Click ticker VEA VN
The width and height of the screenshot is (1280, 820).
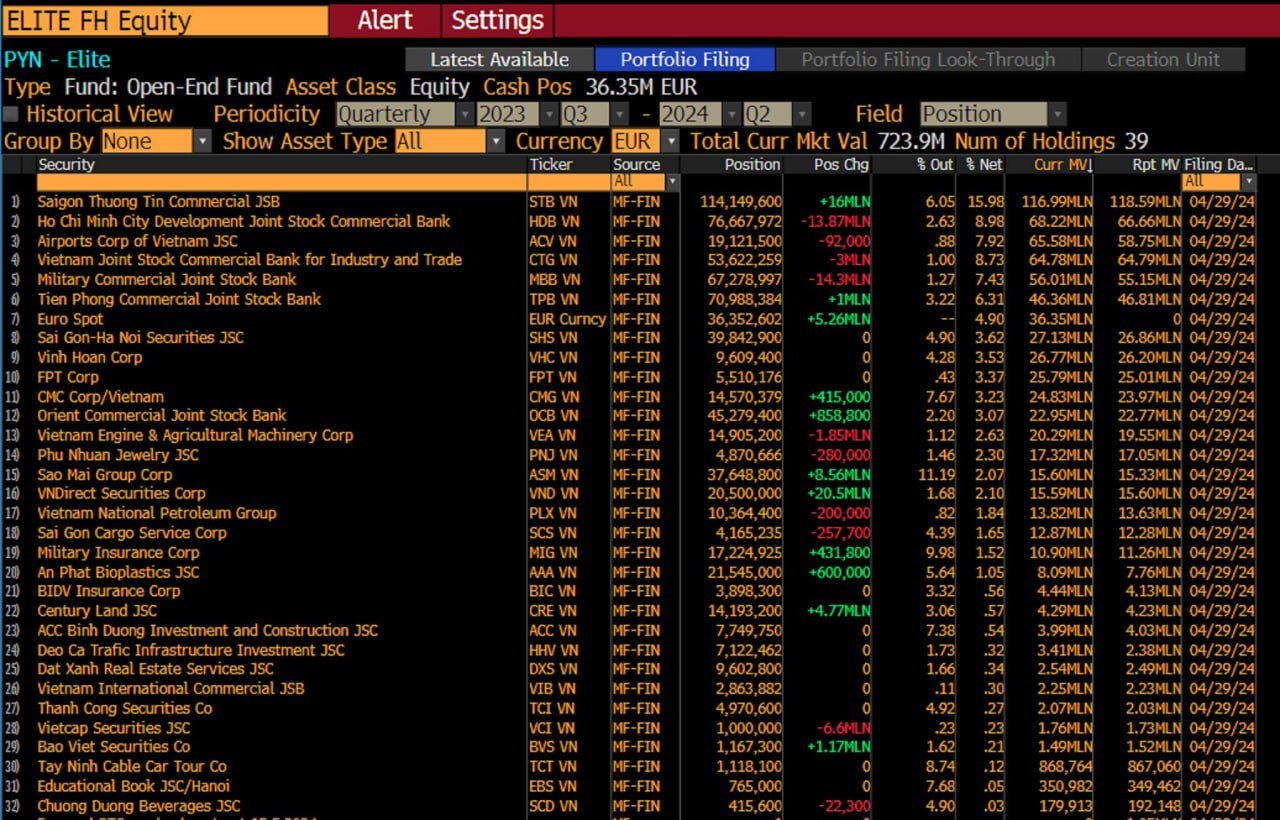coord(554,435)
